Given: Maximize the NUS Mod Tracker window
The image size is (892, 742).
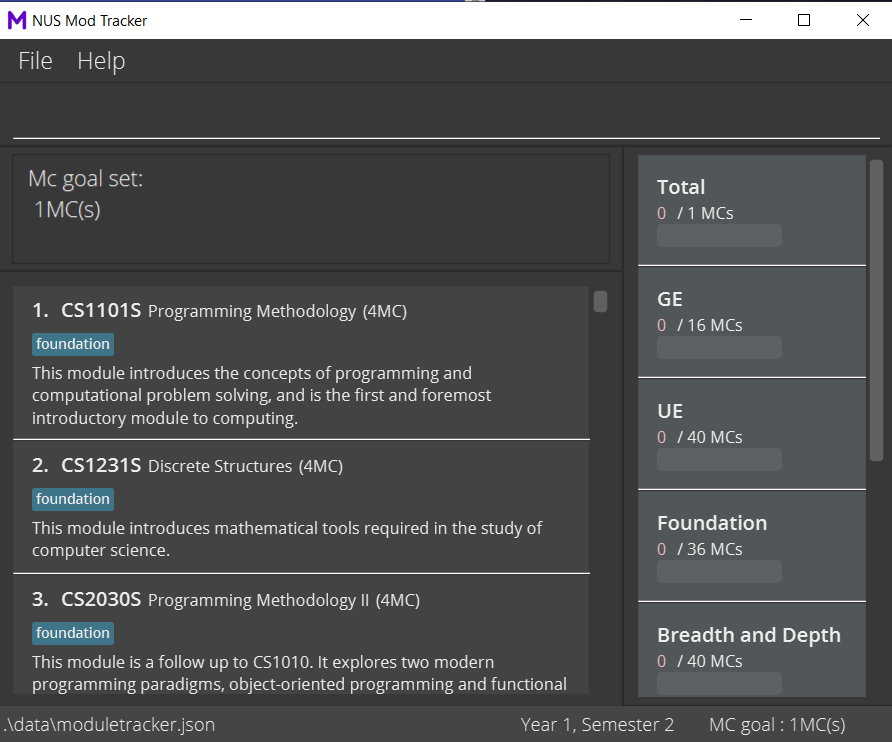Looking at the screenshot, I should (x=804, y=20).
